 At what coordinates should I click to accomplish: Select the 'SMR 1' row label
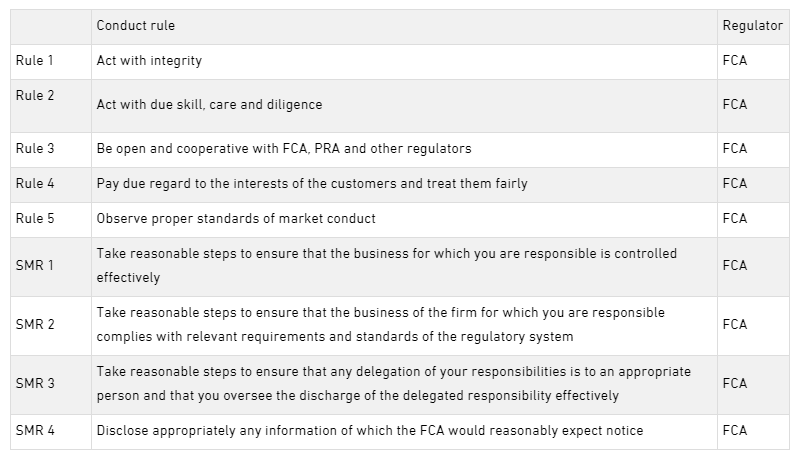click(36, 265)
